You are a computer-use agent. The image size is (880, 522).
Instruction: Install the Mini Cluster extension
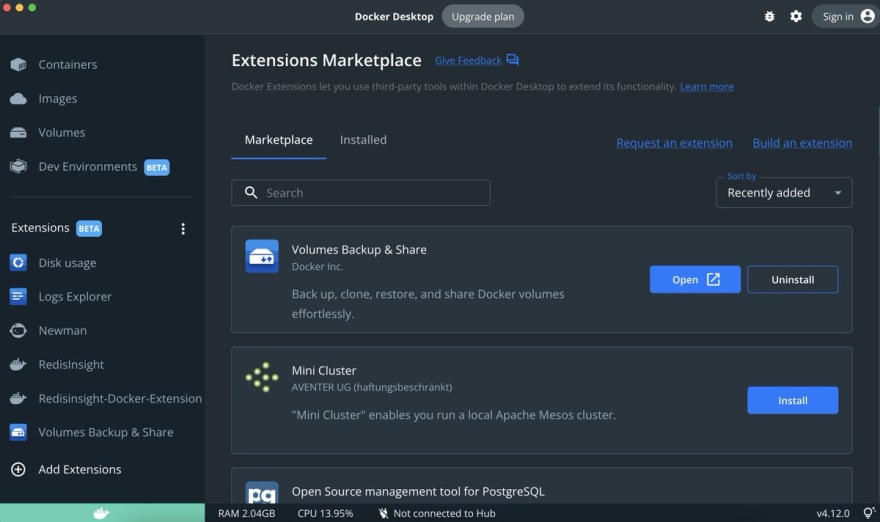coord(792,400)
